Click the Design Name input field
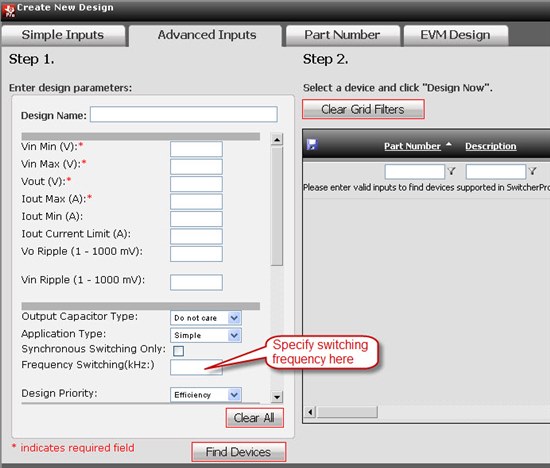Screen dimensions: 550x468 pyautogui.click(x=184, y=114)
